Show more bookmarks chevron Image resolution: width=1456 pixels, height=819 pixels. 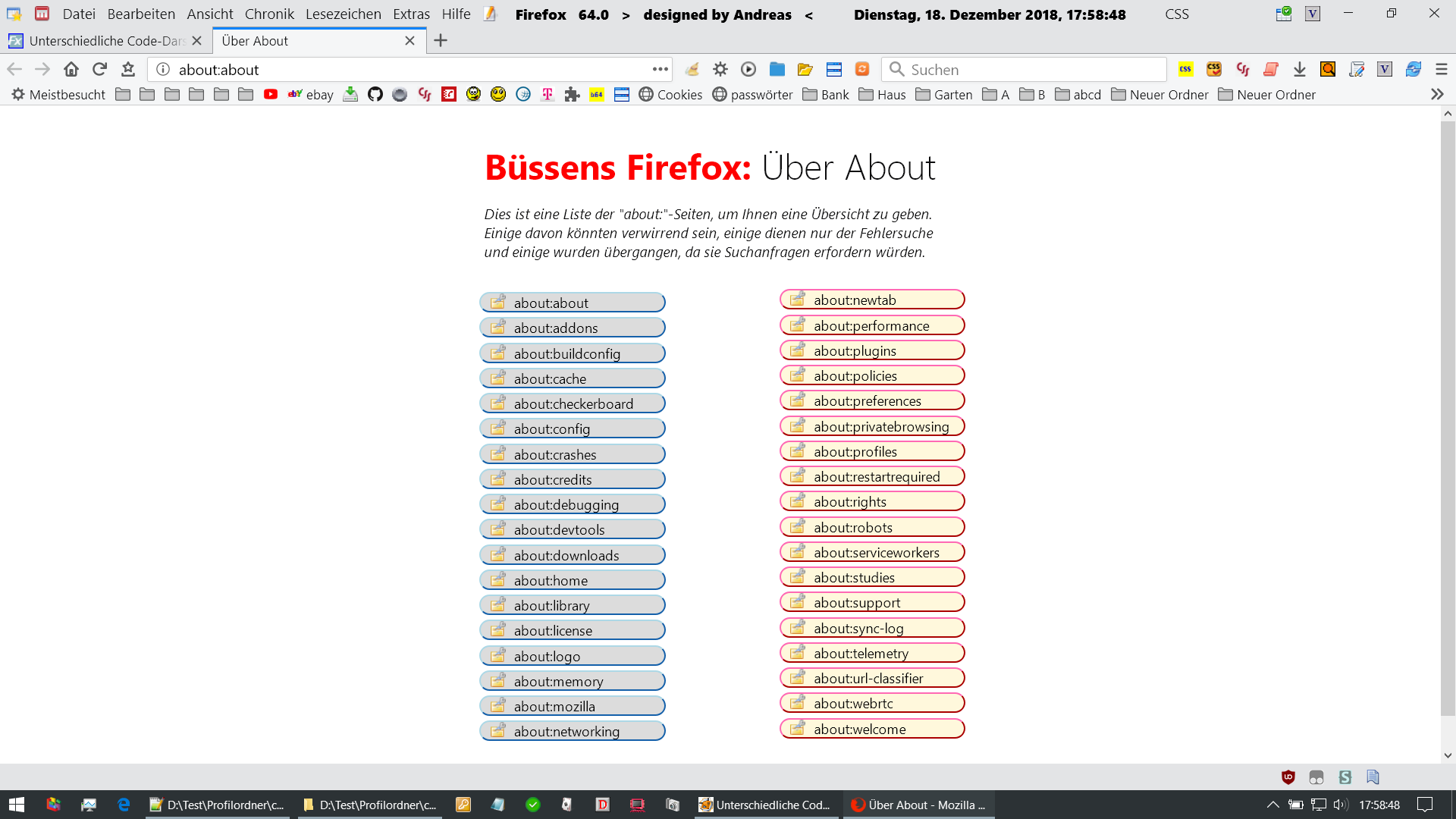(x=1436, y=94)
